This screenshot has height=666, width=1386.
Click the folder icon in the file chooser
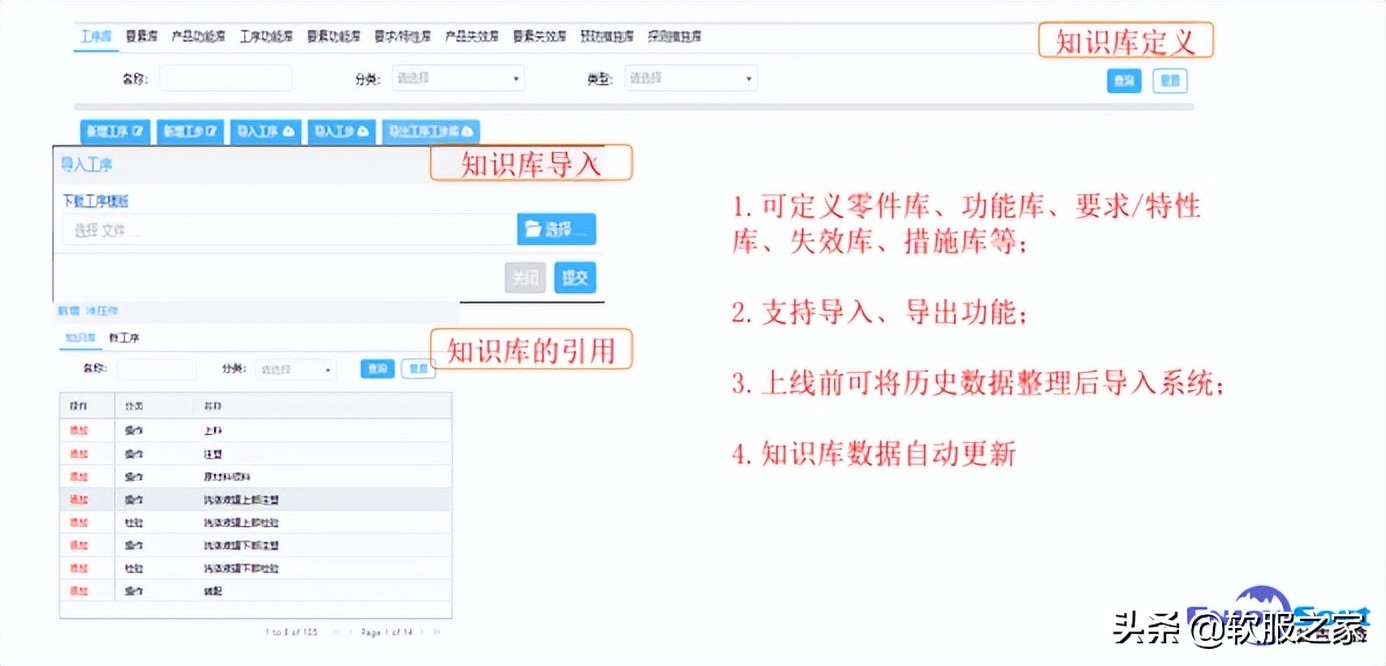(534, 228)
